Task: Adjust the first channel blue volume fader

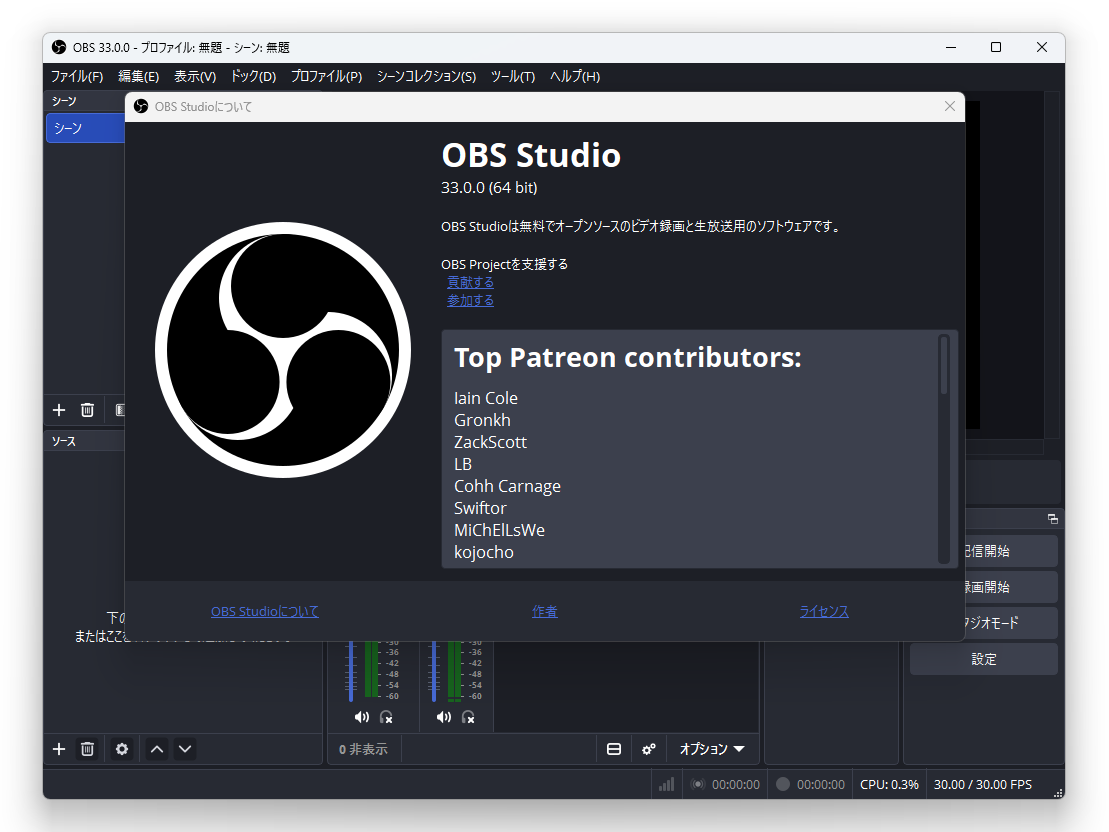Action: 351,671
